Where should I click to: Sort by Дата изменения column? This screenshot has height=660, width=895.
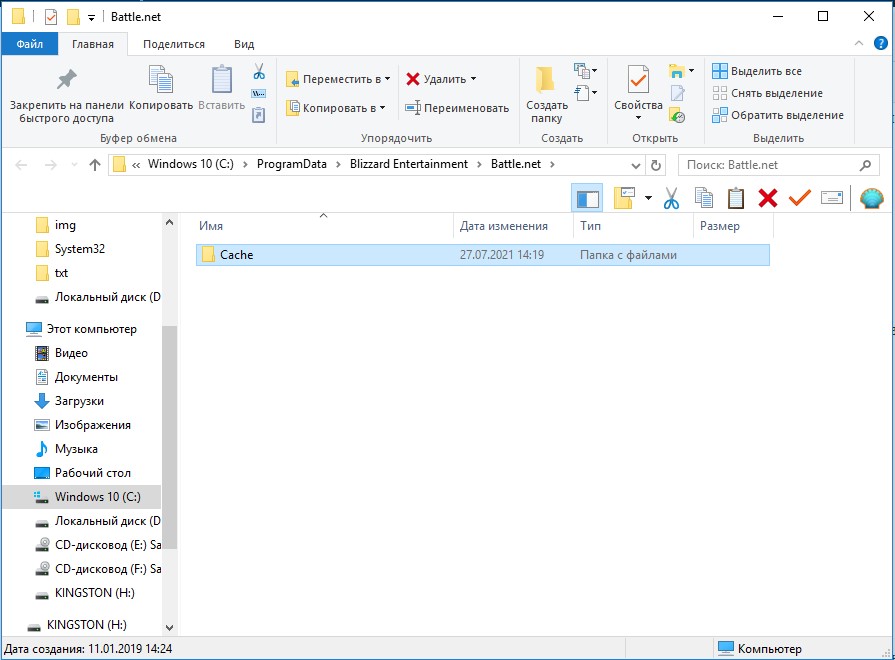click(x=513, y=226)
